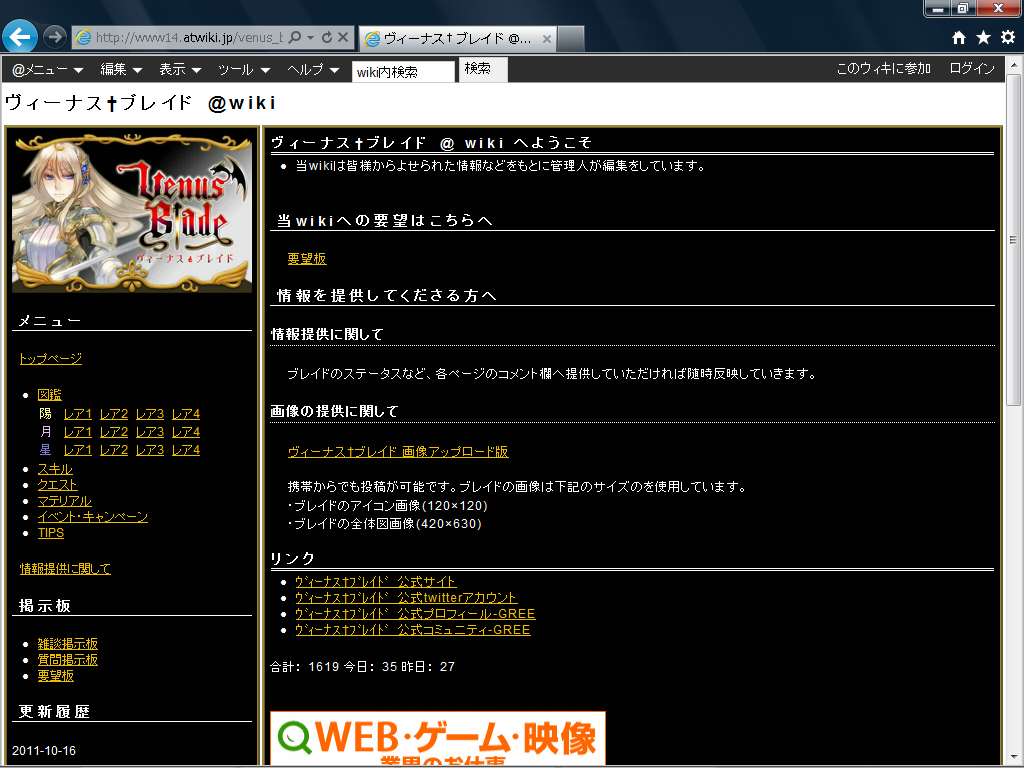Open 公式コミュニティ-GREE link
1024x768 pixels.
pyautogui.click(x=413, y=630)
